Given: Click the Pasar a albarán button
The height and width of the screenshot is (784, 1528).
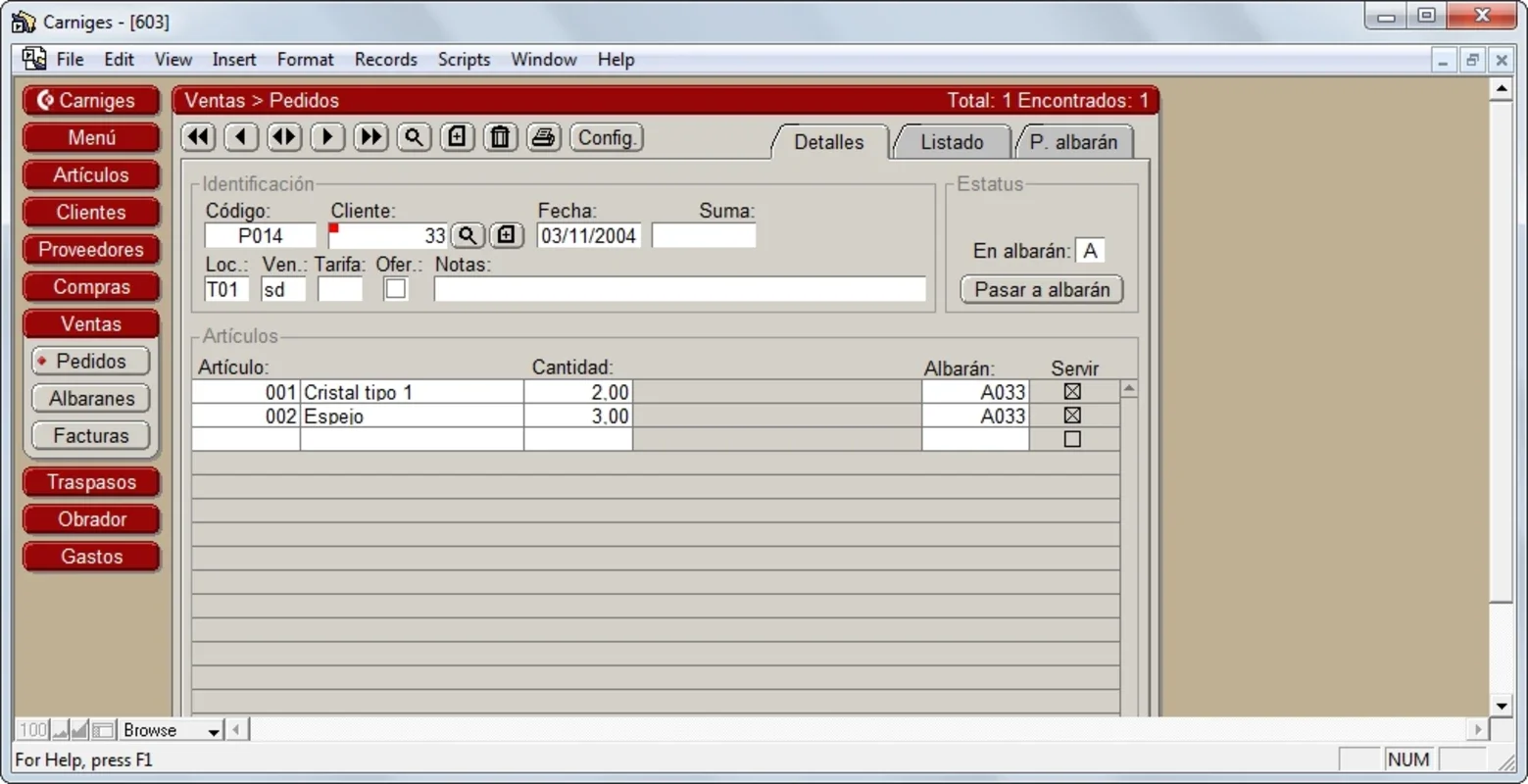Looking at the screenshot, I should [x=1042, y=290].
